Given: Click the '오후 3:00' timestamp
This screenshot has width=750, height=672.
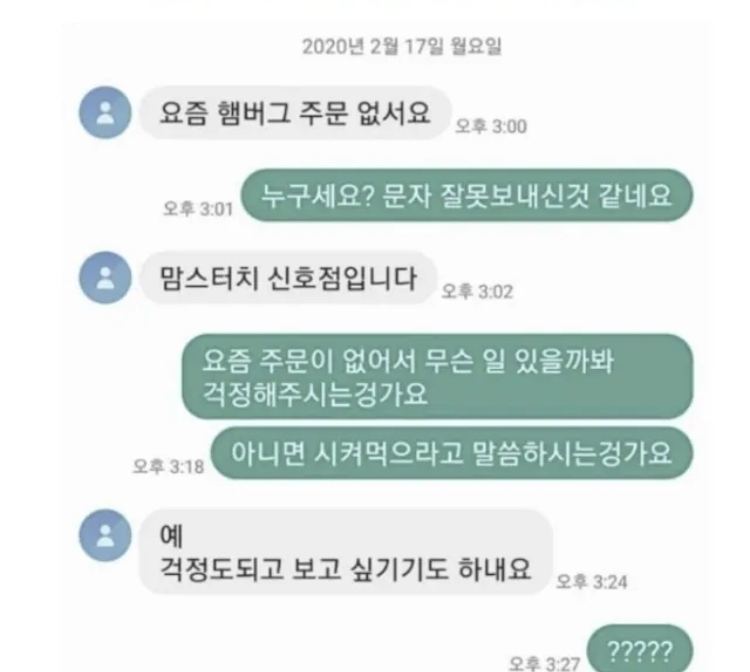Looking at the screenshot, I should [491, 126].
